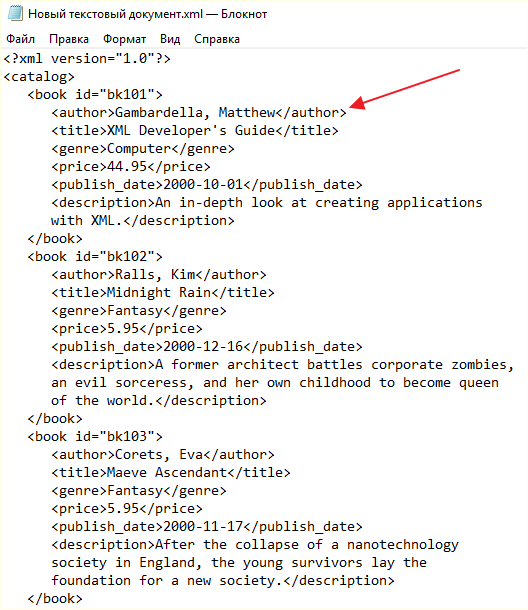Click the line book id="bk103"
Screen dimensions: 528x610
coord(95,436)
